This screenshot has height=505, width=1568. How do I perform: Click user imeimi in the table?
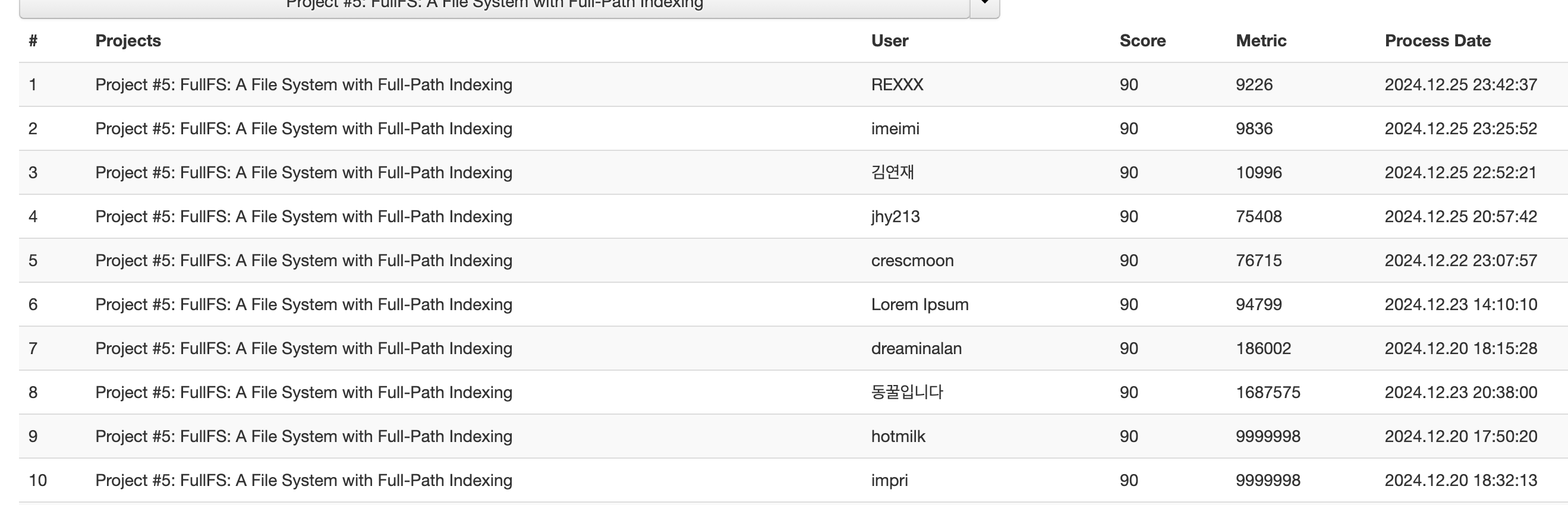click(895, 128)
